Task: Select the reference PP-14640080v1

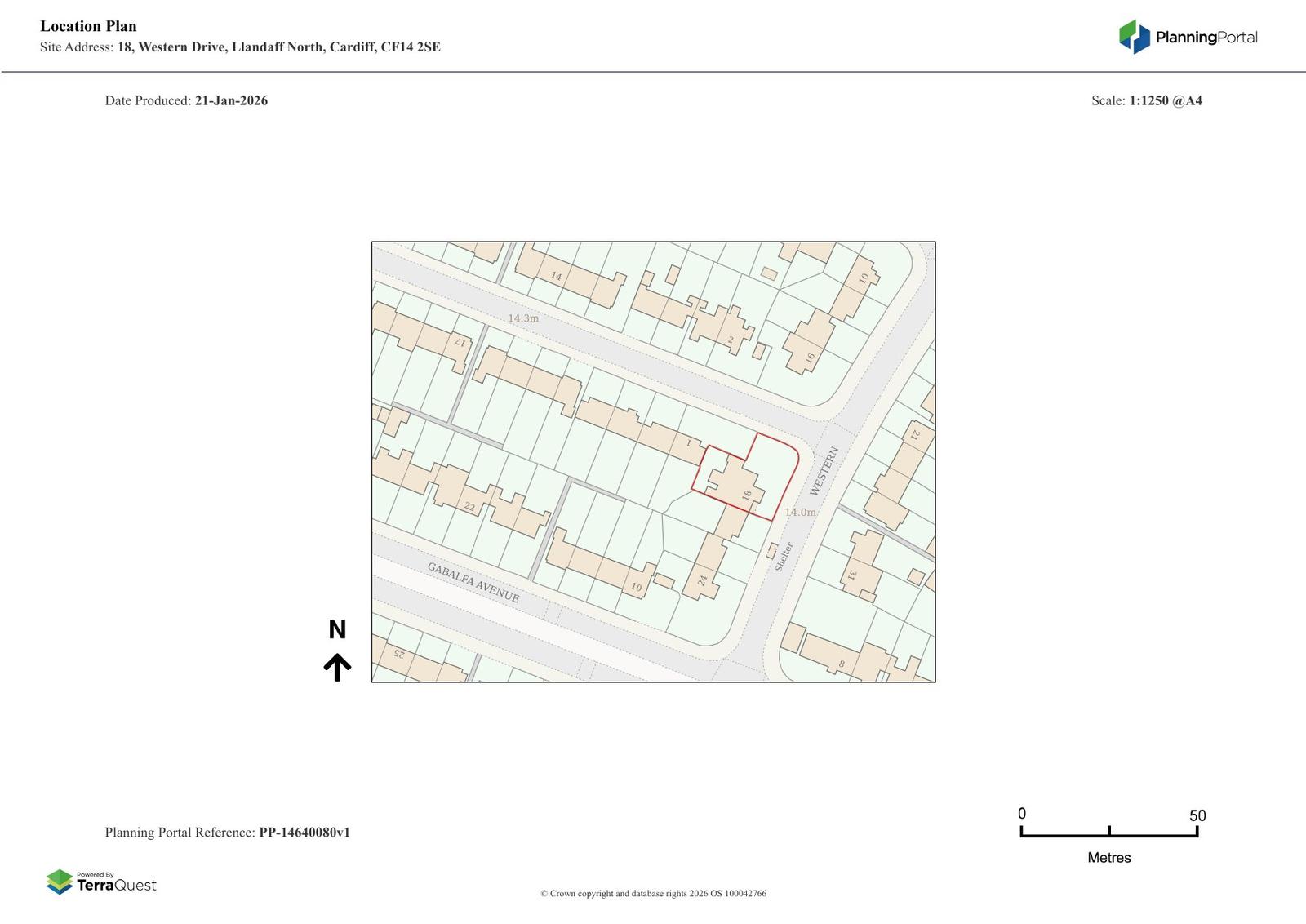Action: (x=304, y=833)
